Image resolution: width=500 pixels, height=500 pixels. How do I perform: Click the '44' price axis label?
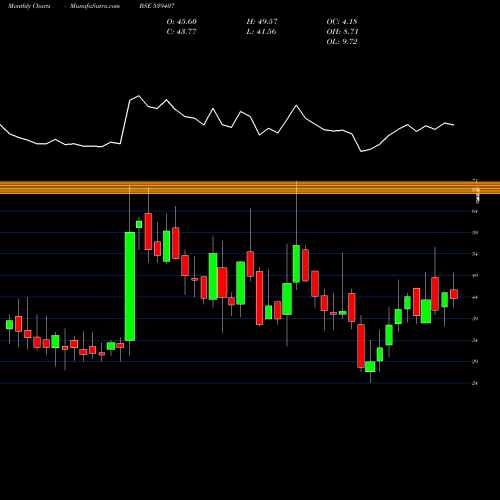(475, 297)
